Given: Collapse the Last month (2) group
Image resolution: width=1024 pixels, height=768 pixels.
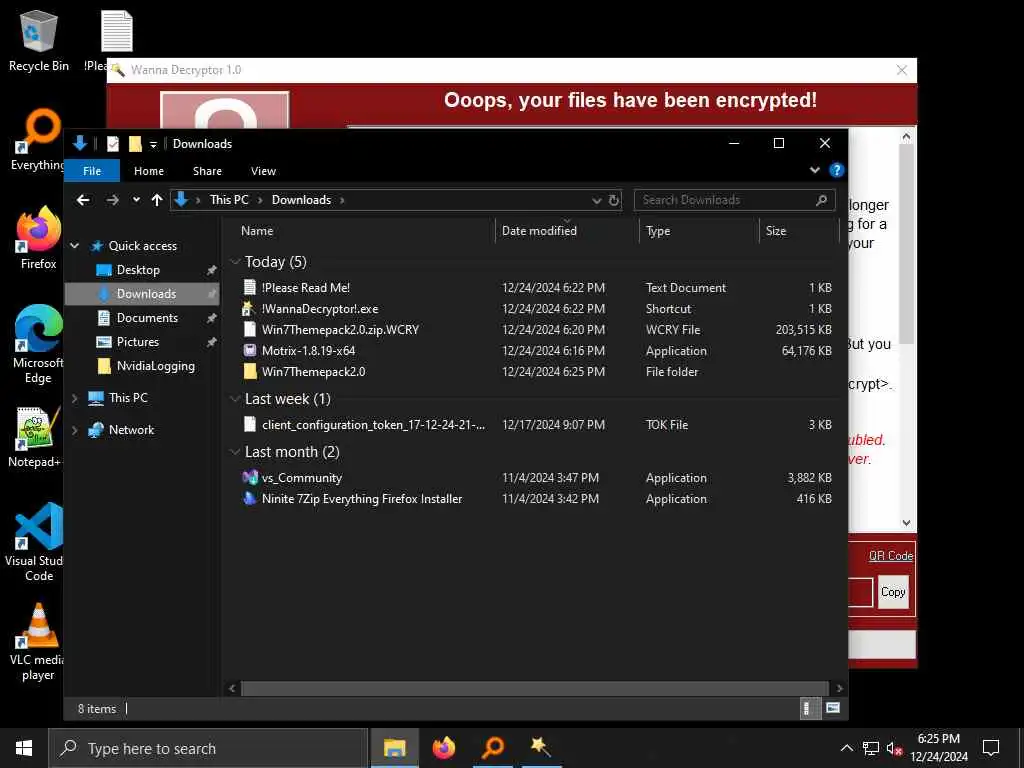Looking at the screenshot, I should [x=235, y=452].
